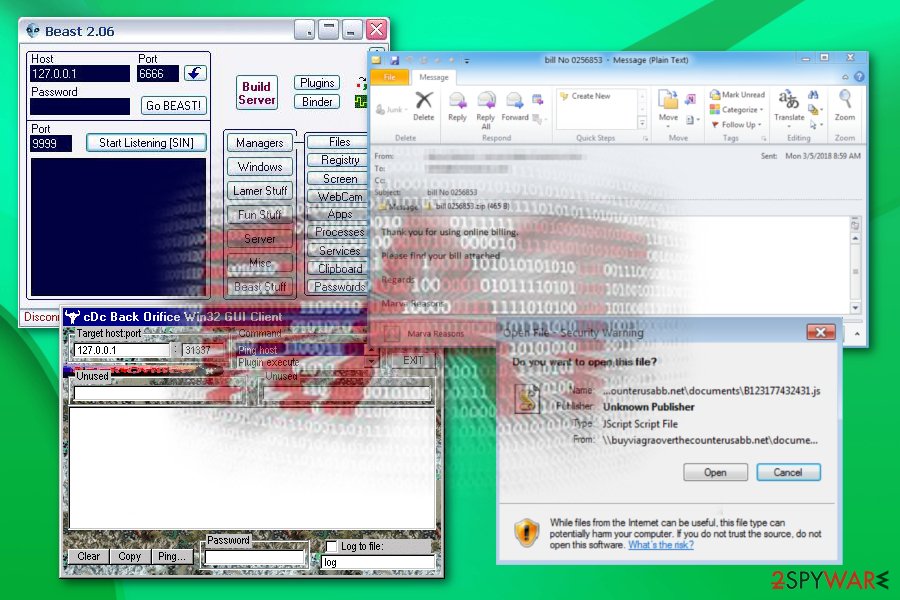
Task: Open Binder in Beast window
Action: click(317, 102)
